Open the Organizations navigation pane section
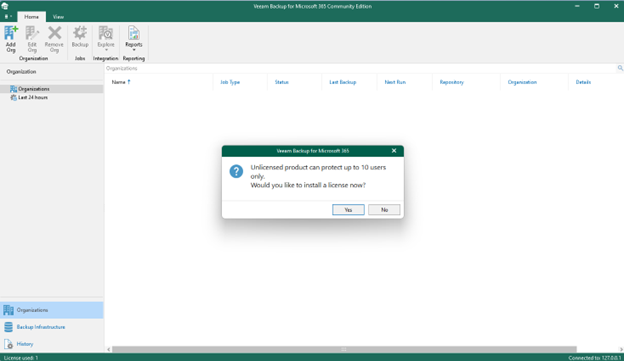 point(52,310)
